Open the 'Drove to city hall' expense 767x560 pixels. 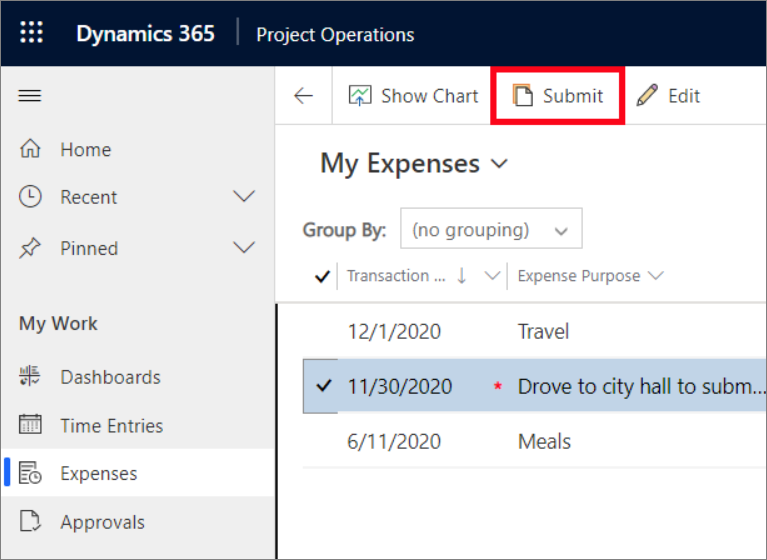[x=641, y=386]
